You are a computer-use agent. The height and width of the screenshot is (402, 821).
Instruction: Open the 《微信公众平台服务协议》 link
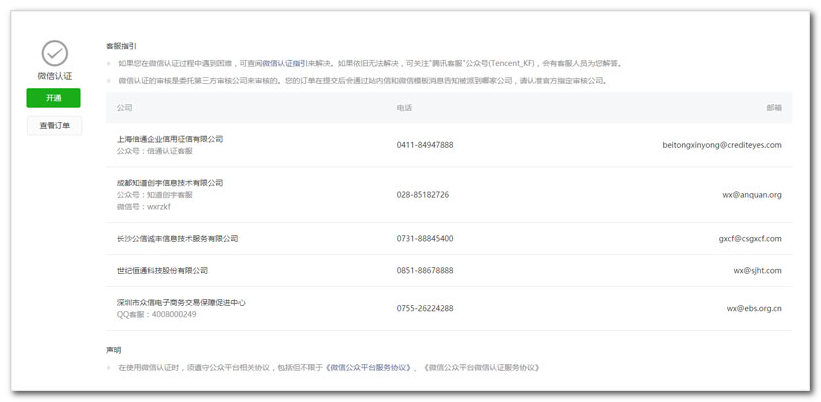coord(369,367)
